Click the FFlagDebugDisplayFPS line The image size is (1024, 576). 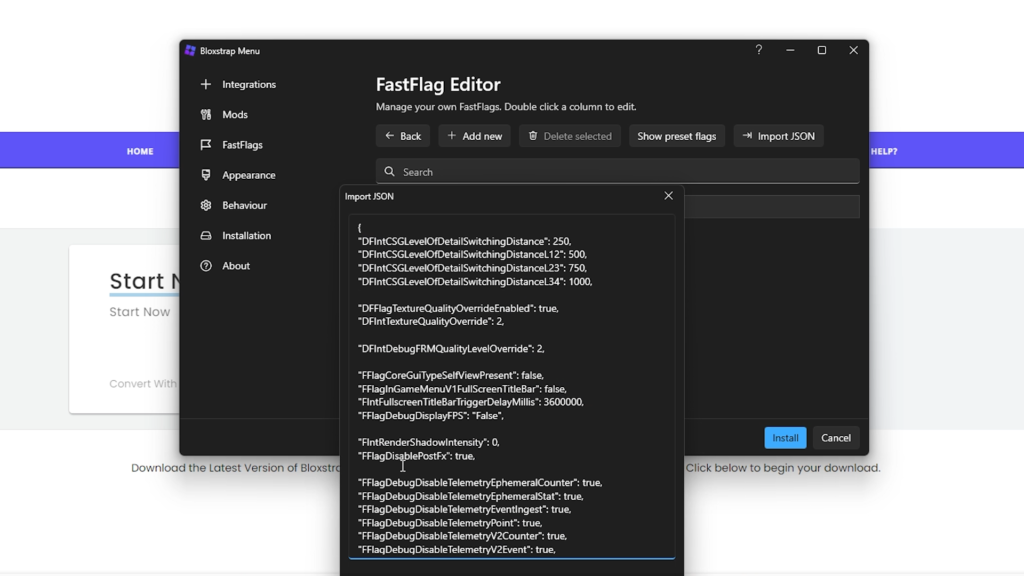coord(431,415)
